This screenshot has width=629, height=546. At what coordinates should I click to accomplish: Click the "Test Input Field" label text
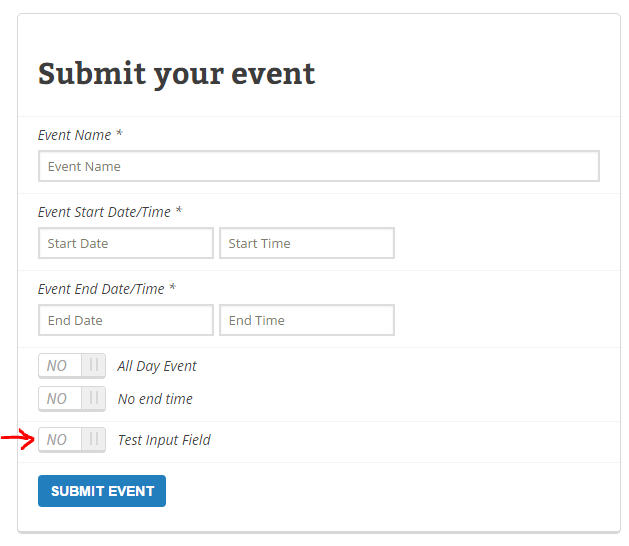coord(164,440)
